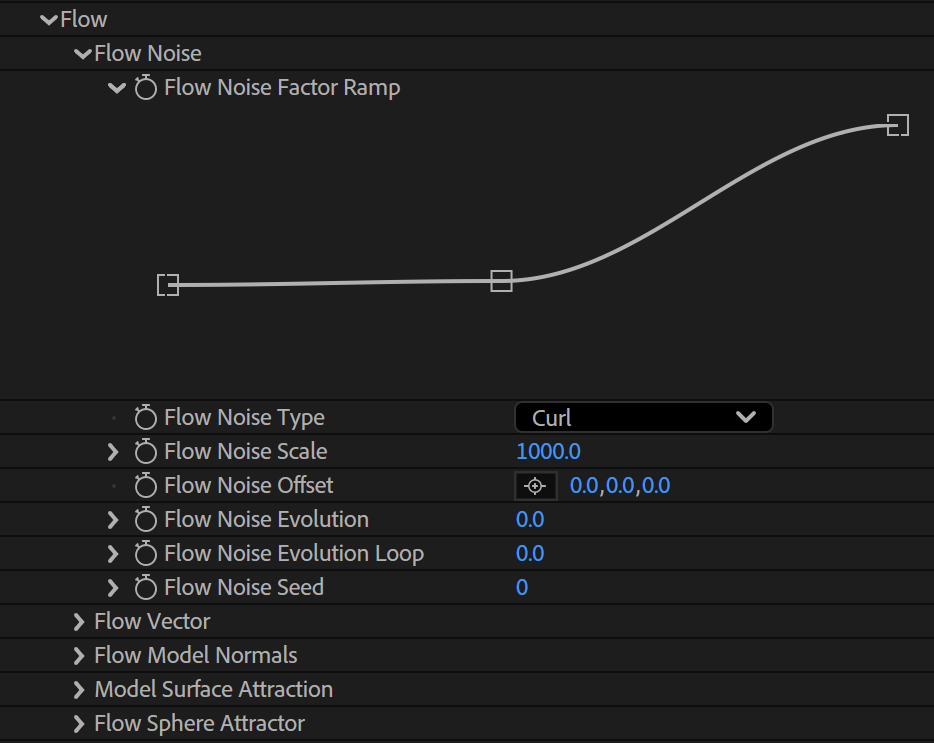The image size is (934, 743).
Task: Collapse the Flow Noise section
Action: (83, 54)
